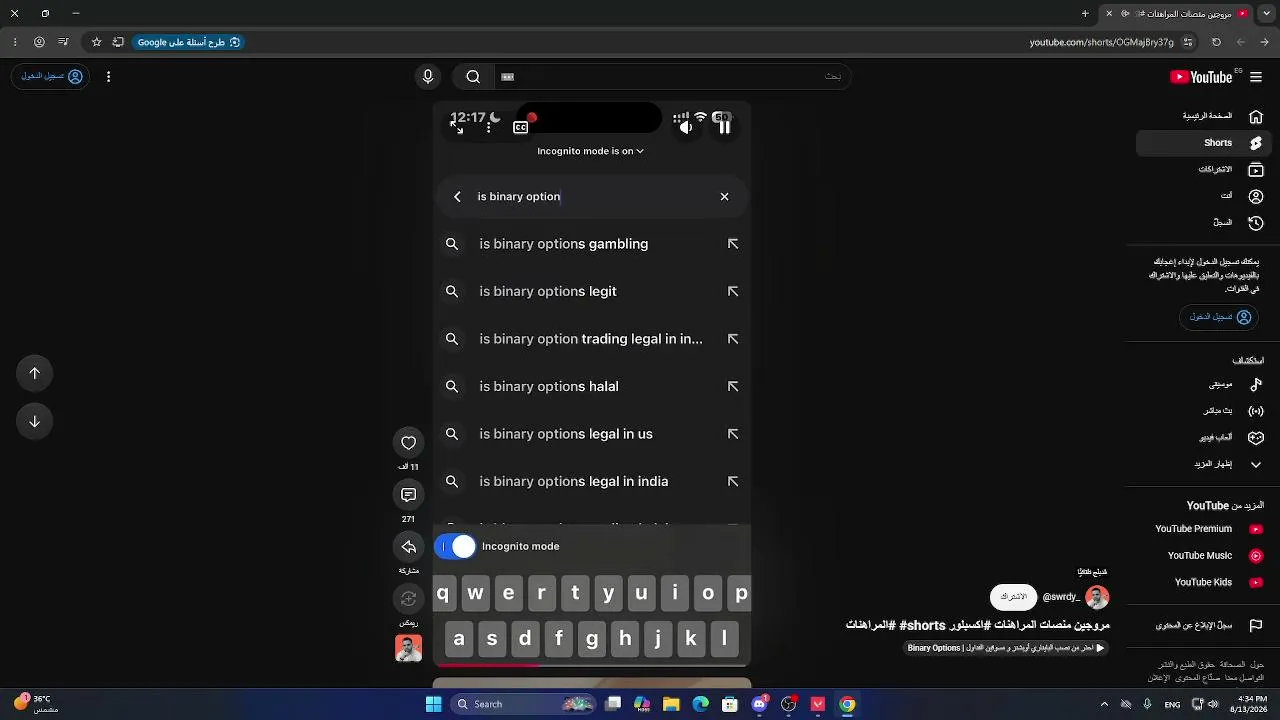The image size is (1280, 720).
Task: Show hidden system tray icons
Action: coord(1104,704)
